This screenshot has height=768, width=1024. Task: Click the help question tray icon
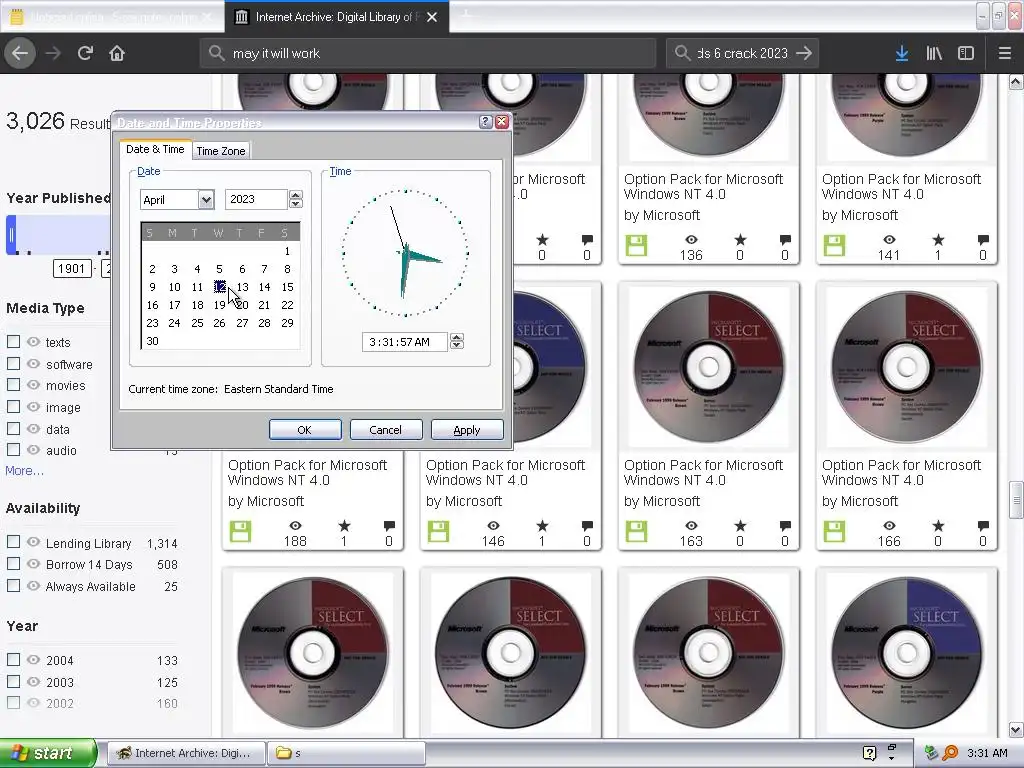click(x=869, y=753)
